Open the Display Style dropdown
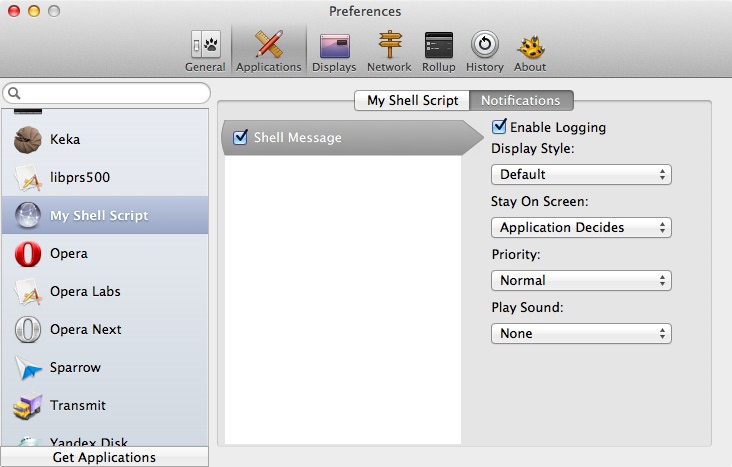Image resolution: width=732 pixels, height=467 pixels. (581, 175)
